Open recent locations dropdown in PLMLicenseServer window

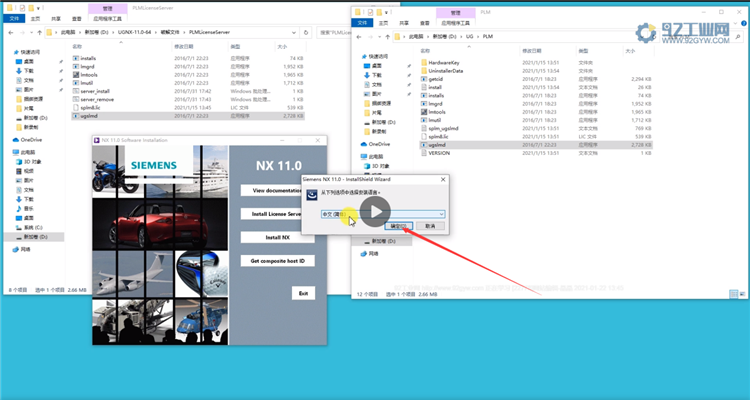[31, 33]
